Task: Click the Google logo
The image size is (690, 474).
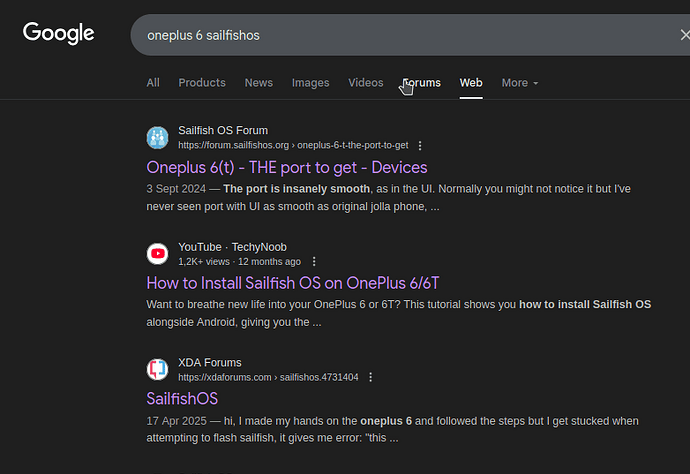Action: 59,33
